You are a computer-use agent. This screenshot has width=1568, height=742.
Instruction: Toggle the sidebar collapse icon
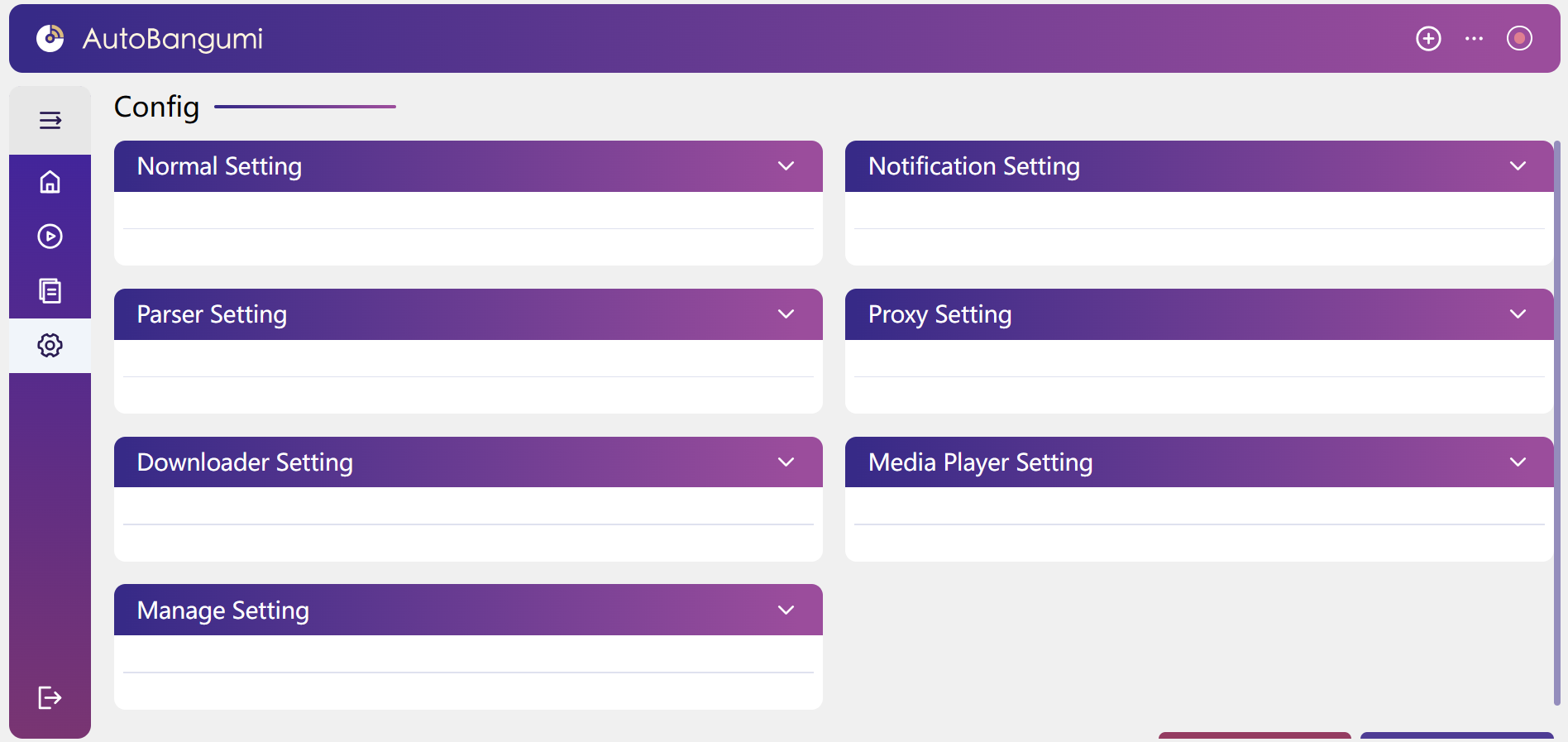(50, 121)
